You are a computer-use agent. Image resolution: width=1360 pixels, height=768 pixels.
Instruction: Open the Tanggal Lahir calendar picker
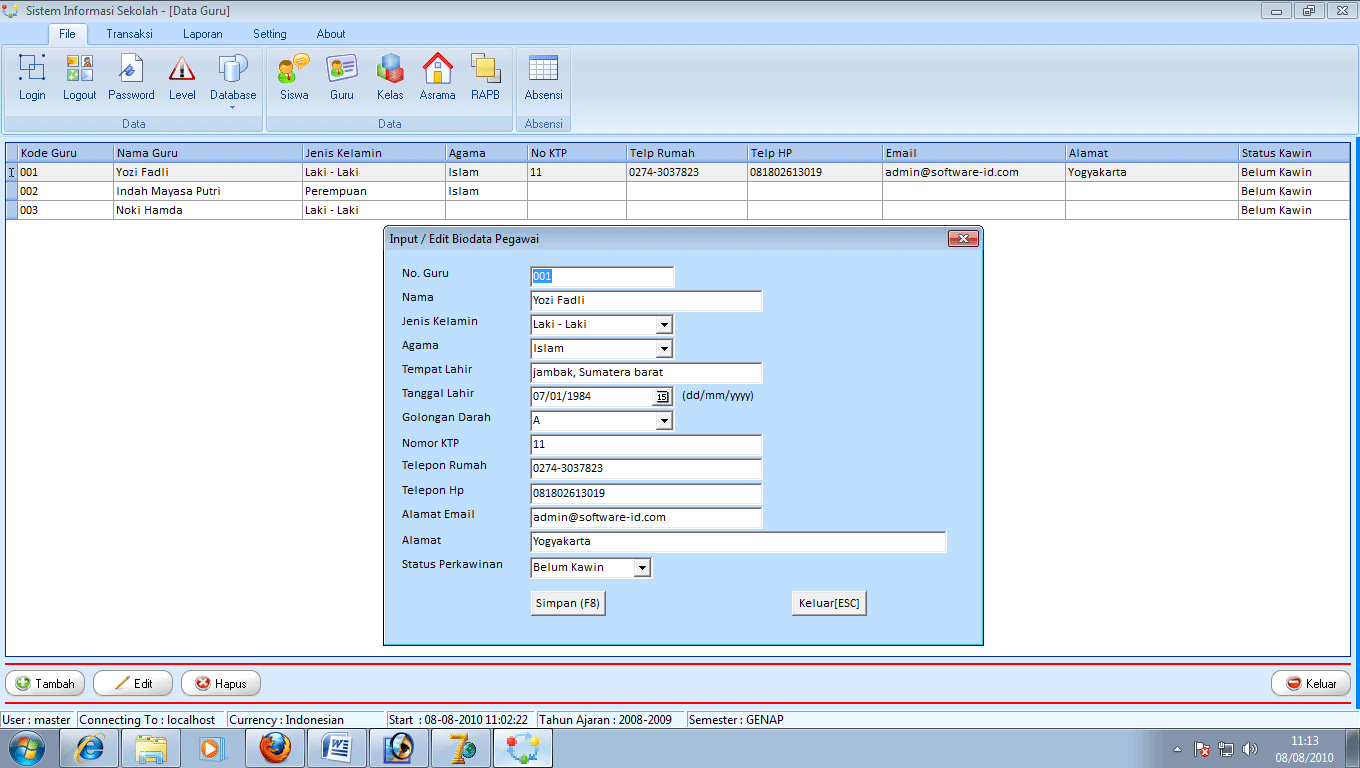click(x=663, y=397)
